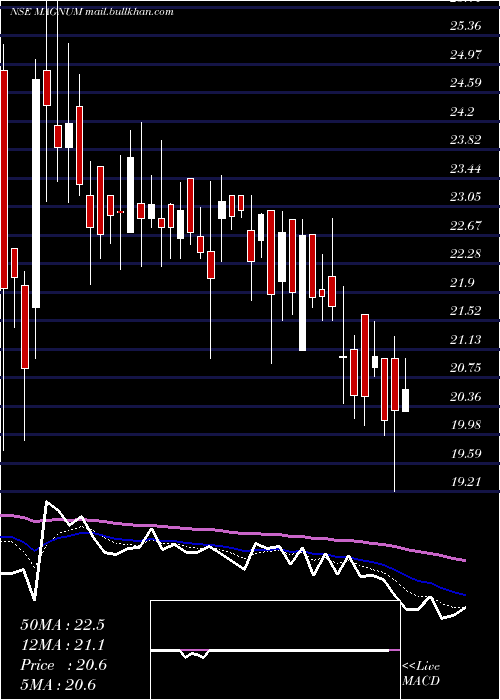The width and height of the screenshot is (500, 700).
Task: Click the 22.28 price axis label
Action: (466, 254)
